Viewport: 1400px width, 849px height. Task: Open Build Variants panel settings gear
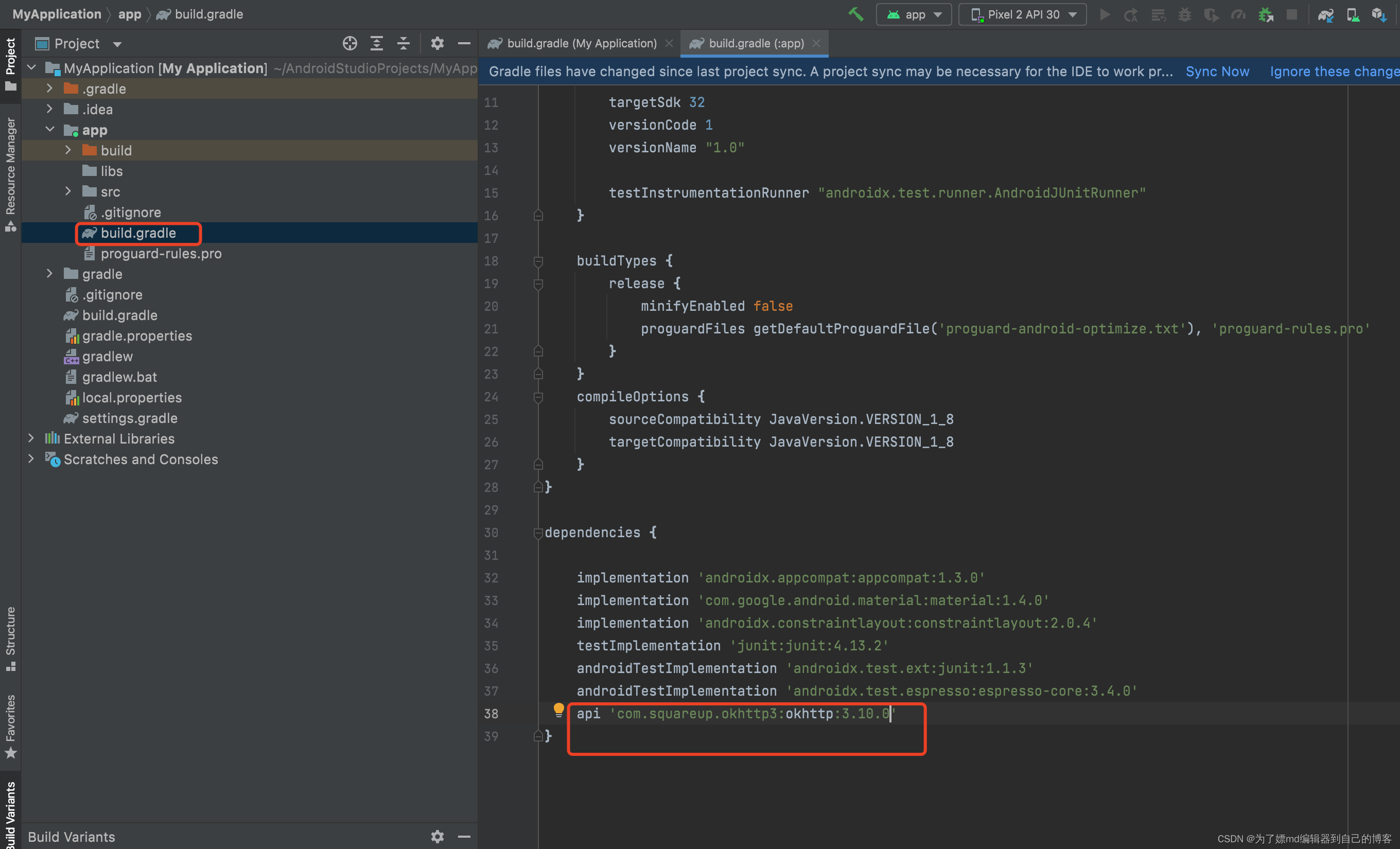click(437, 837)
